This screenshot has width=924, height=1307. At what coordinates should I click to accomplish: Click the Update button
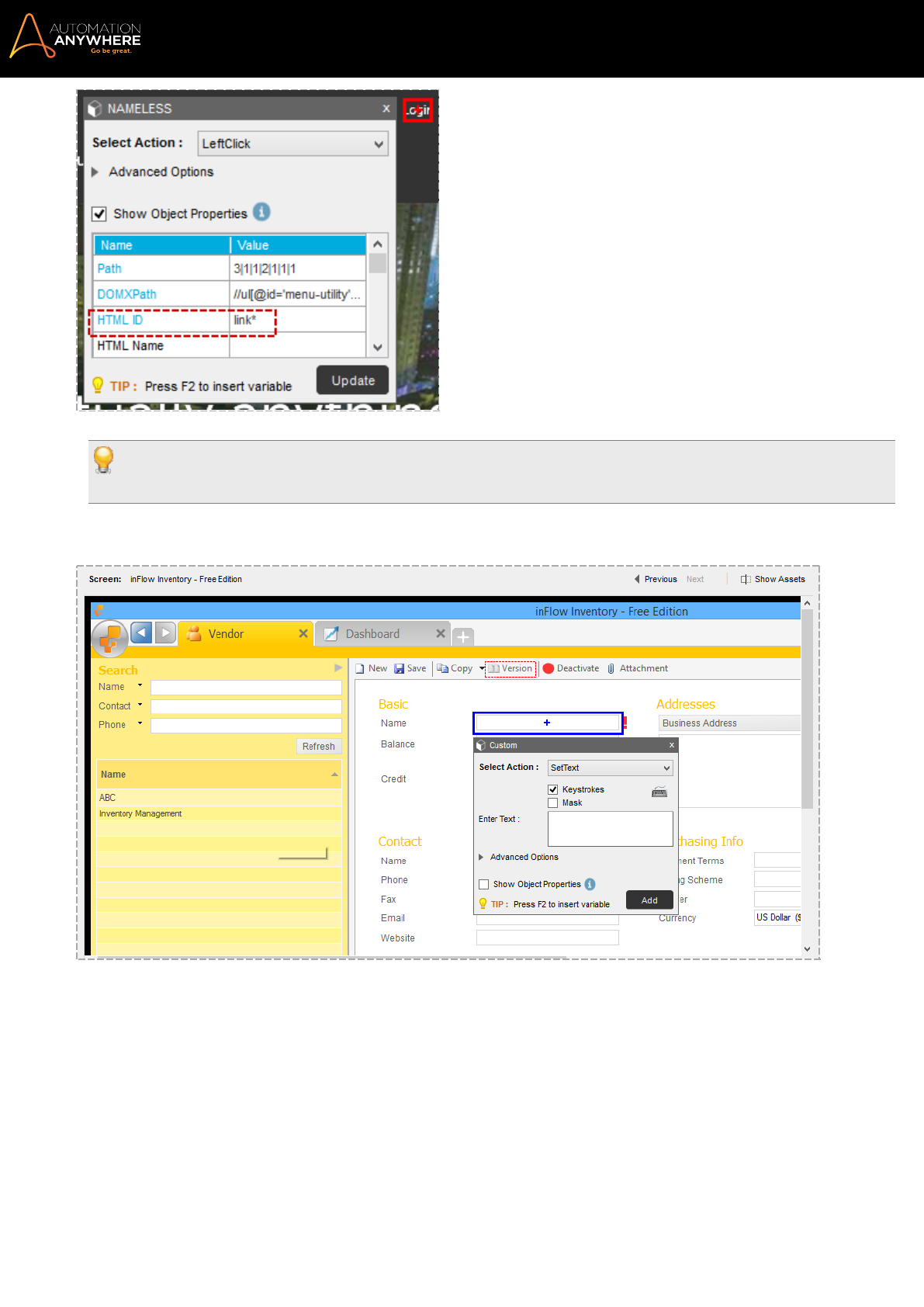click(x=353, y=380)
